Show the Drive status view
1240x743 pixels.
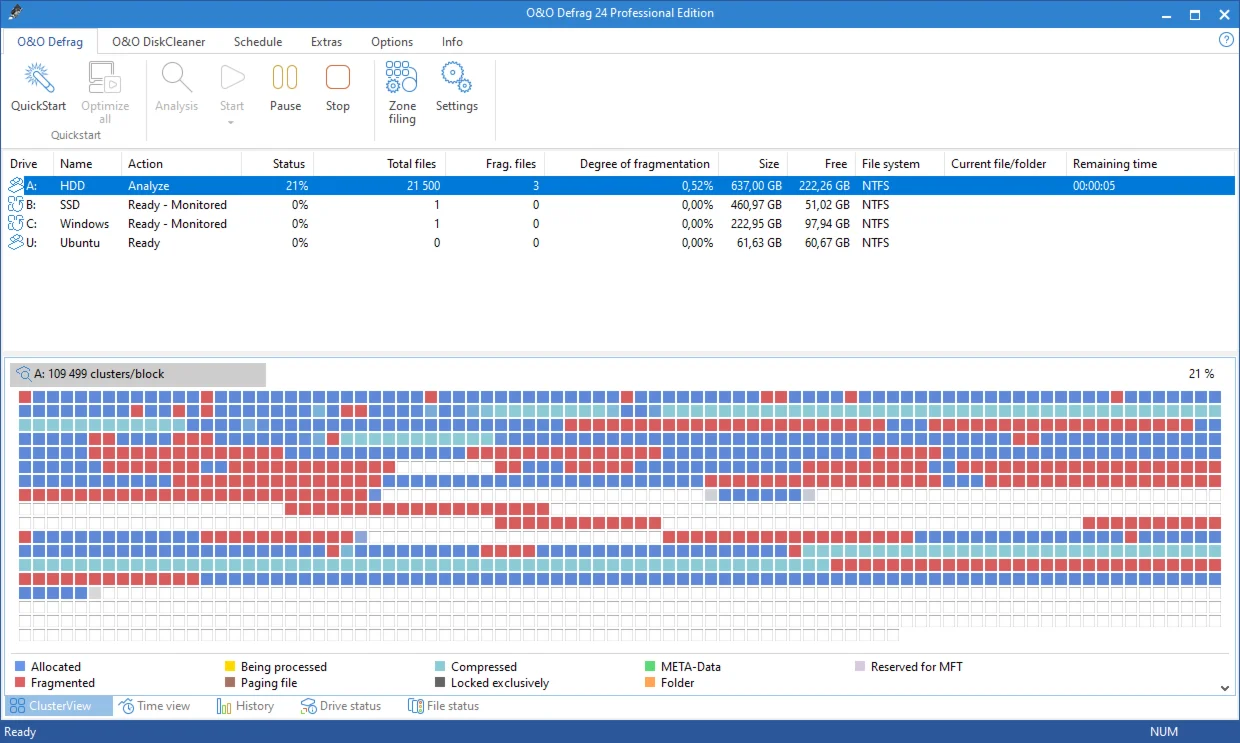point(341,706)
